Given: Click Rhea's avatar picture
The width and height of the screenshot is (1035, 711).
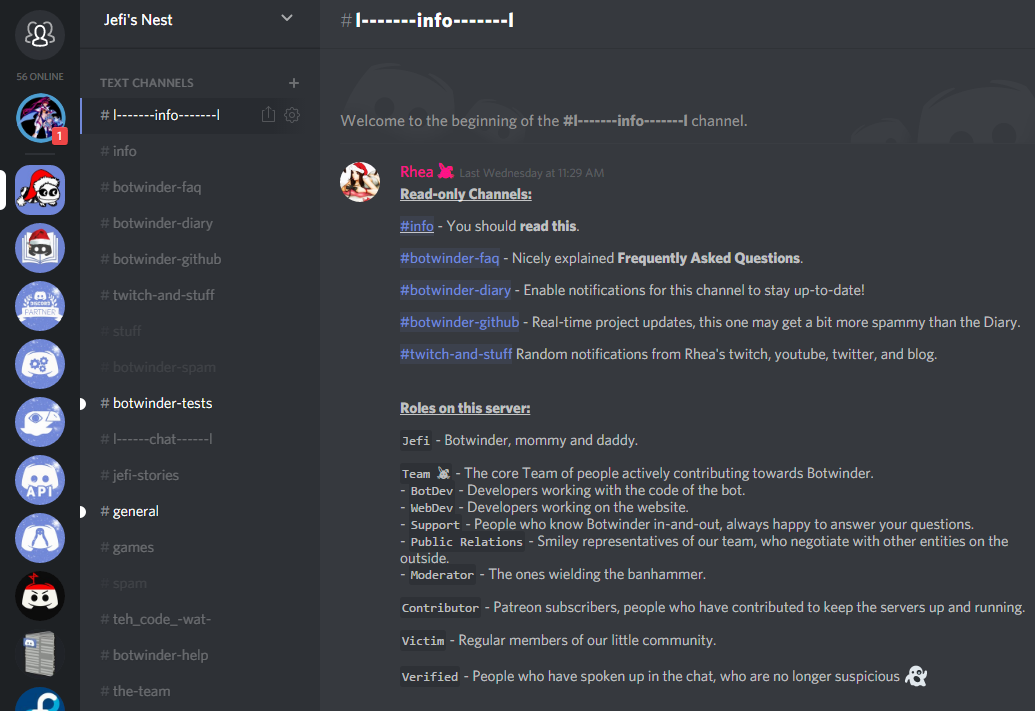Looking at the screenshot, I should point(360,182).
